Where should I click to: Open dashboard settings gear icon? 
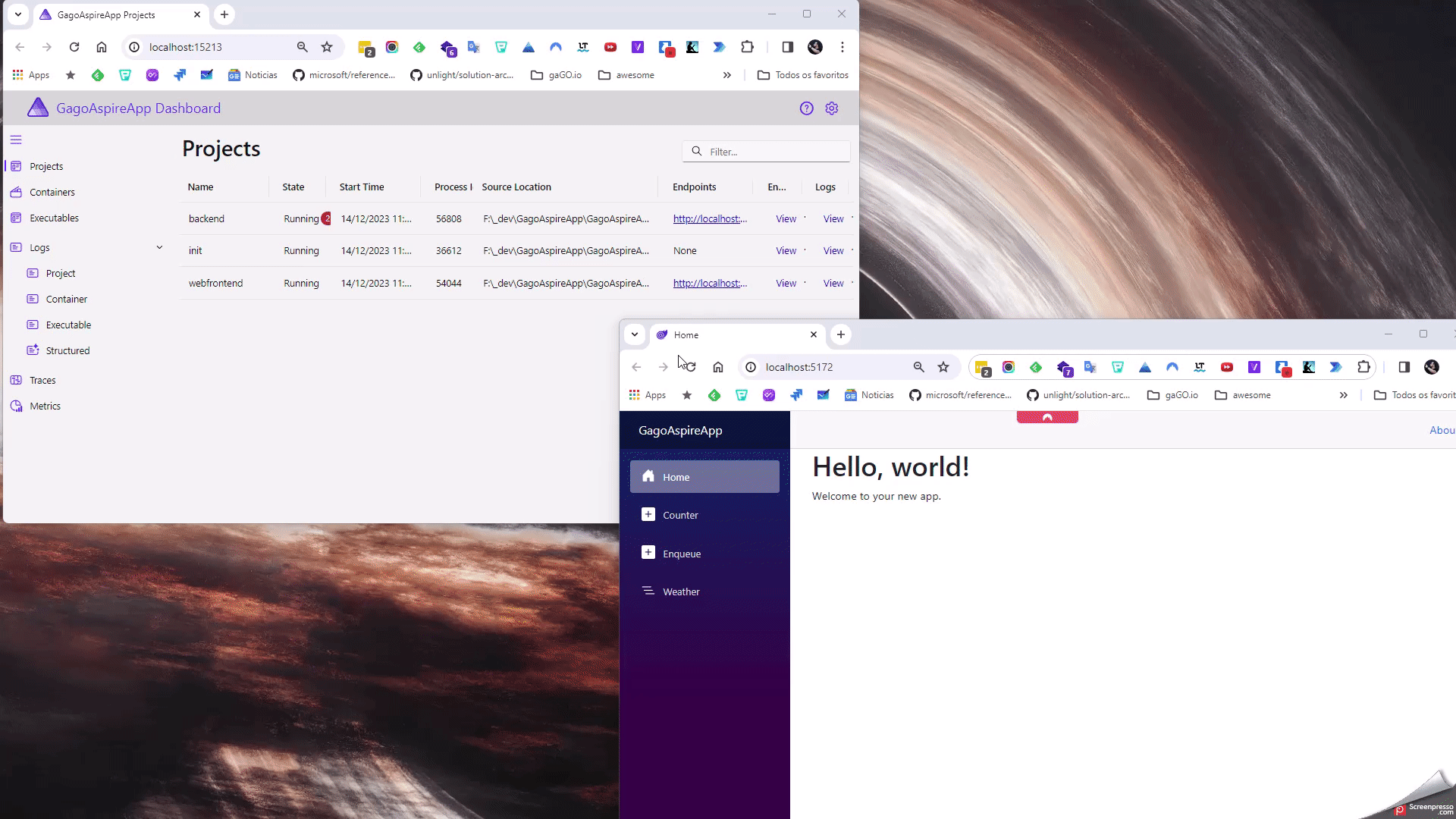pyautogui.click(x=831, y=108)
